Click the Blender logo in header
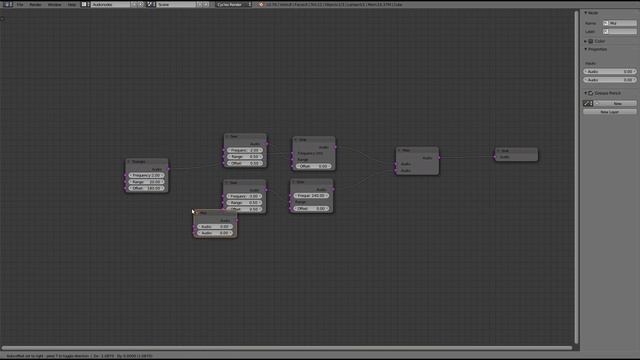The image size is (640, 360). coord(261,4)
